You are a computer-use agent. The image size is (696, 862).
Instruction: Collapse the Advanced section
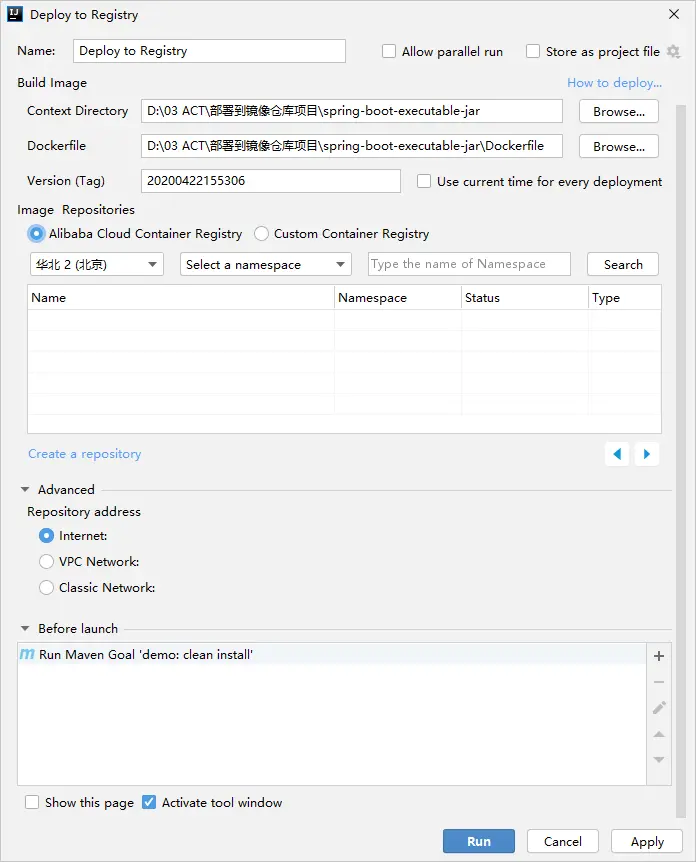[25, 489]
